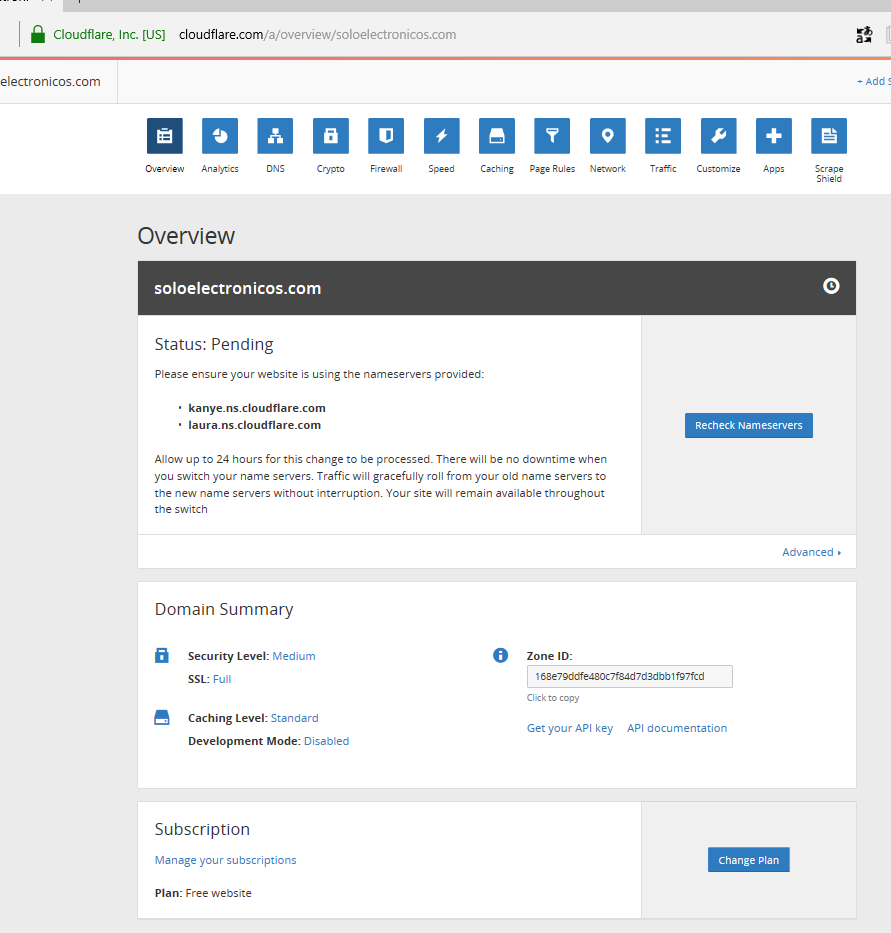The height and width of the screenshot is (933, 891).
Task: Open the Scrape Shield icon
Action: 829,136
